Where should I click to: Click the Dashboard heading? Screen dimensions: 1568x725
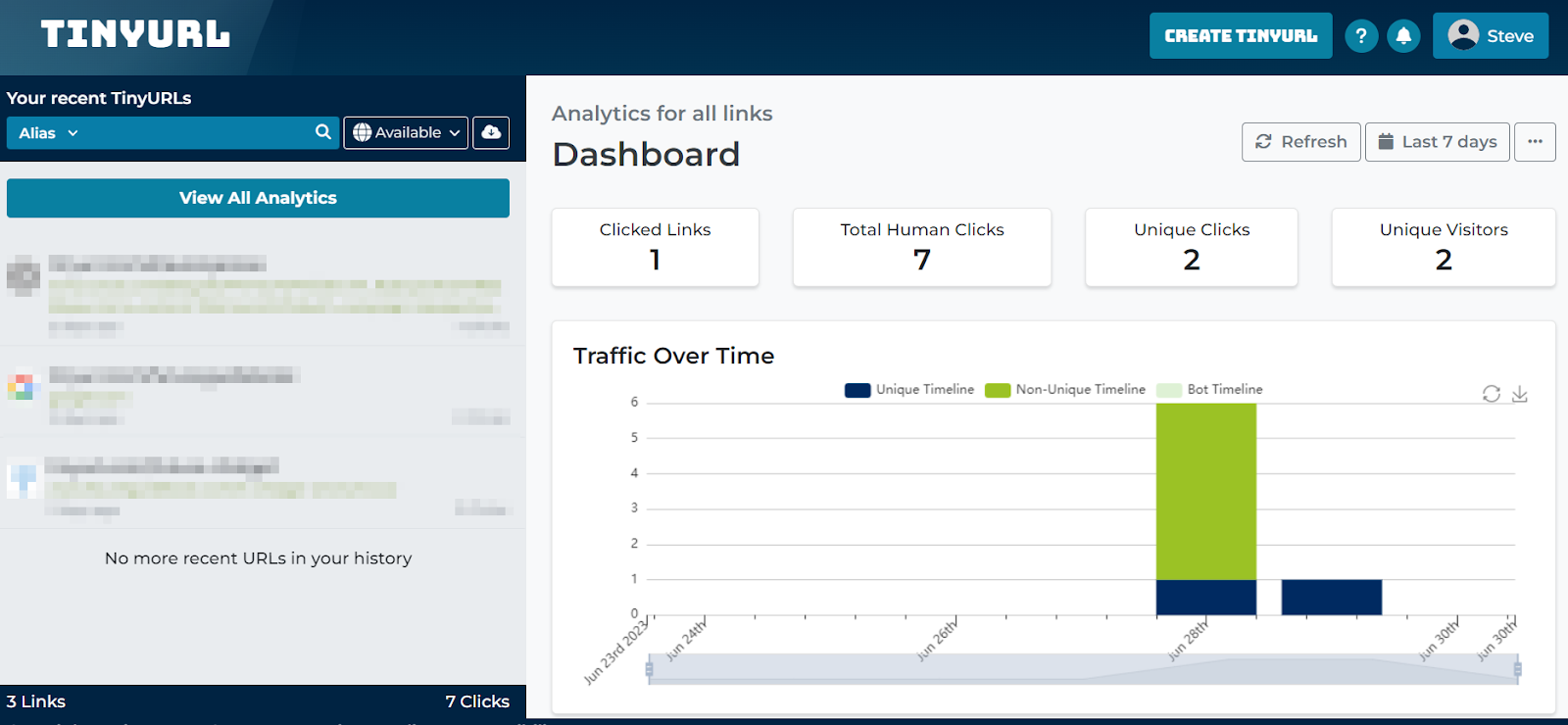(x=646, y=155)
